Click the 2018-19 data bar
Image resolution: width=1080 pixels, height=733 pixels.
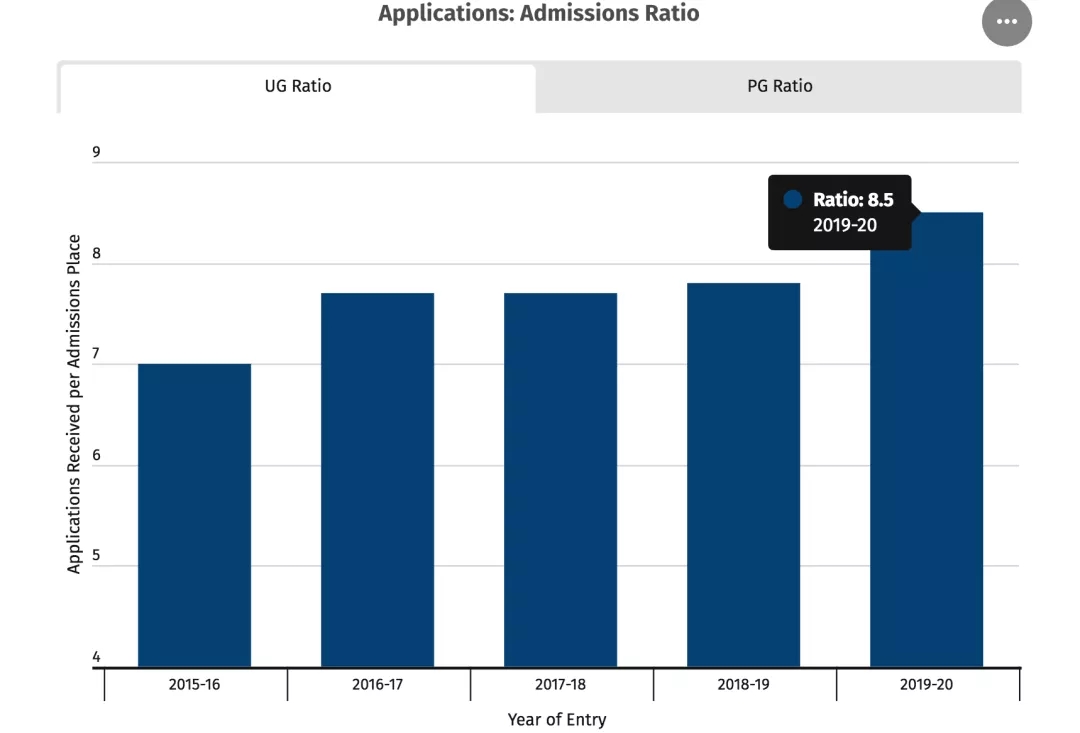click(x=743, y=475)
